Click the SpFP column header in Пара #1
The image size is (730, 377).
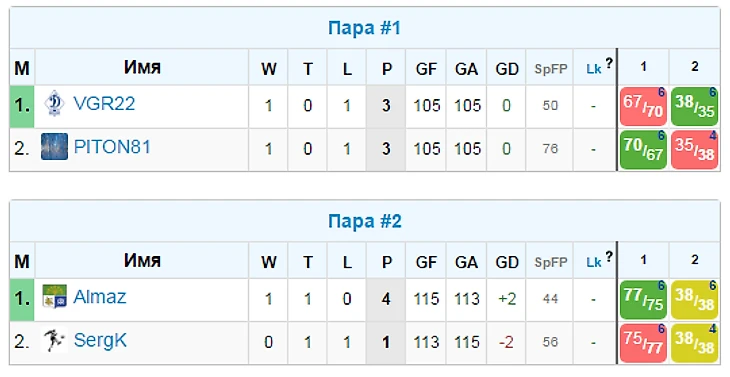tap(551, 69)
